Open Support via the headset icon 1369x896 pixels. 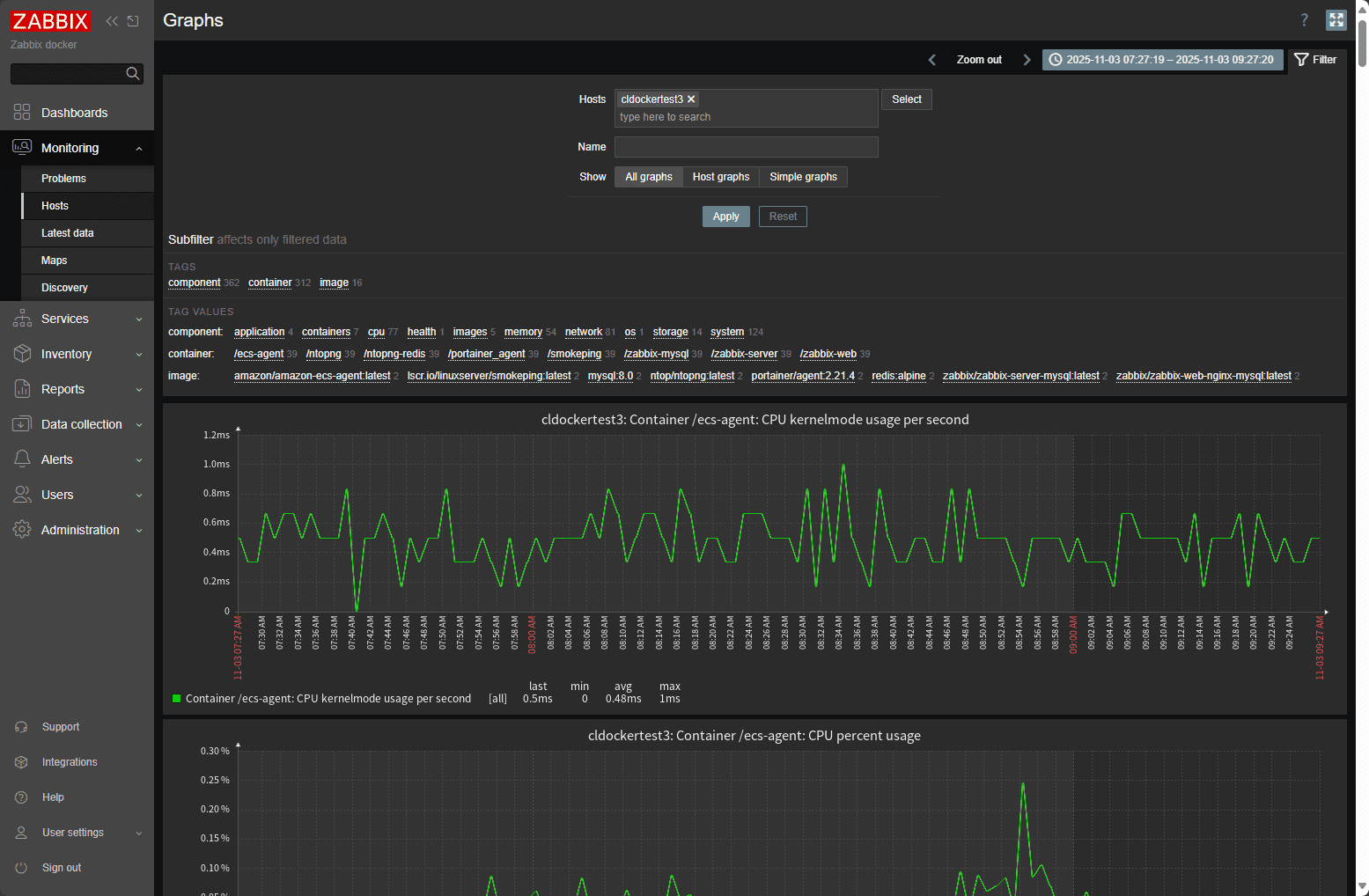pos(21,726)
